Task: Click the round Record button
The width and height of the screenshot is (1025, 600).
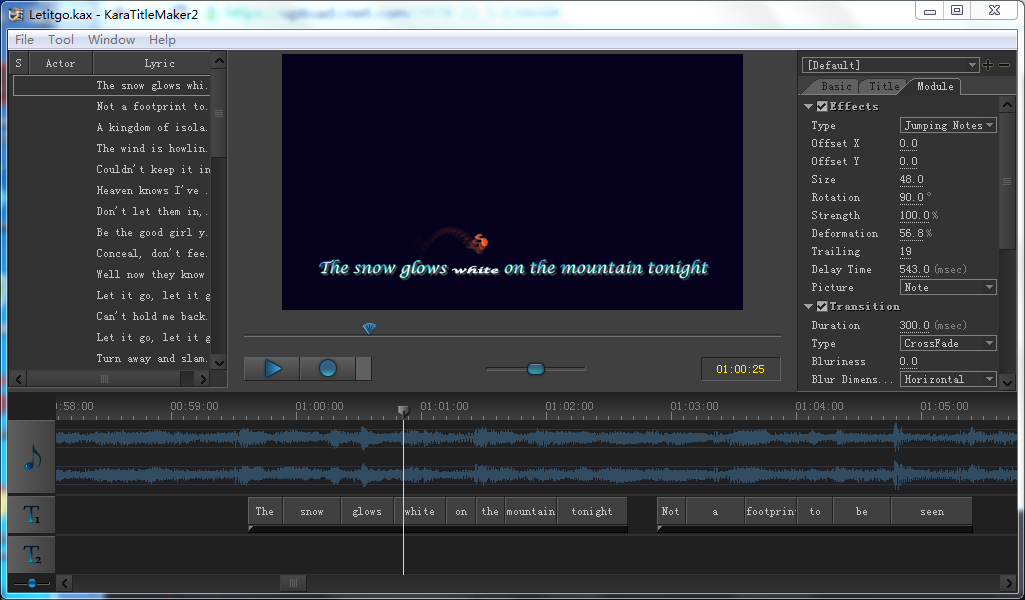Action: [328, 369]
